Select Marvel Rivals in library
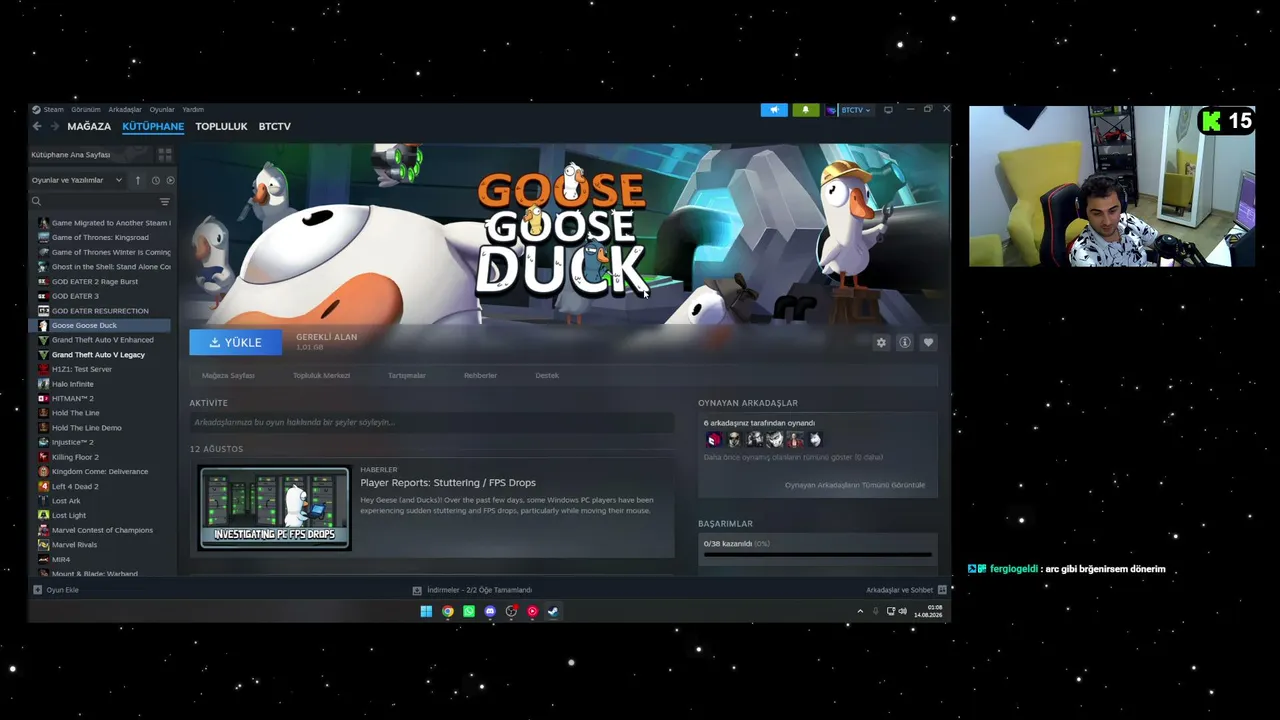Image resolution: width=1280 pixels, height=720 pixels. tap(74, 545)
